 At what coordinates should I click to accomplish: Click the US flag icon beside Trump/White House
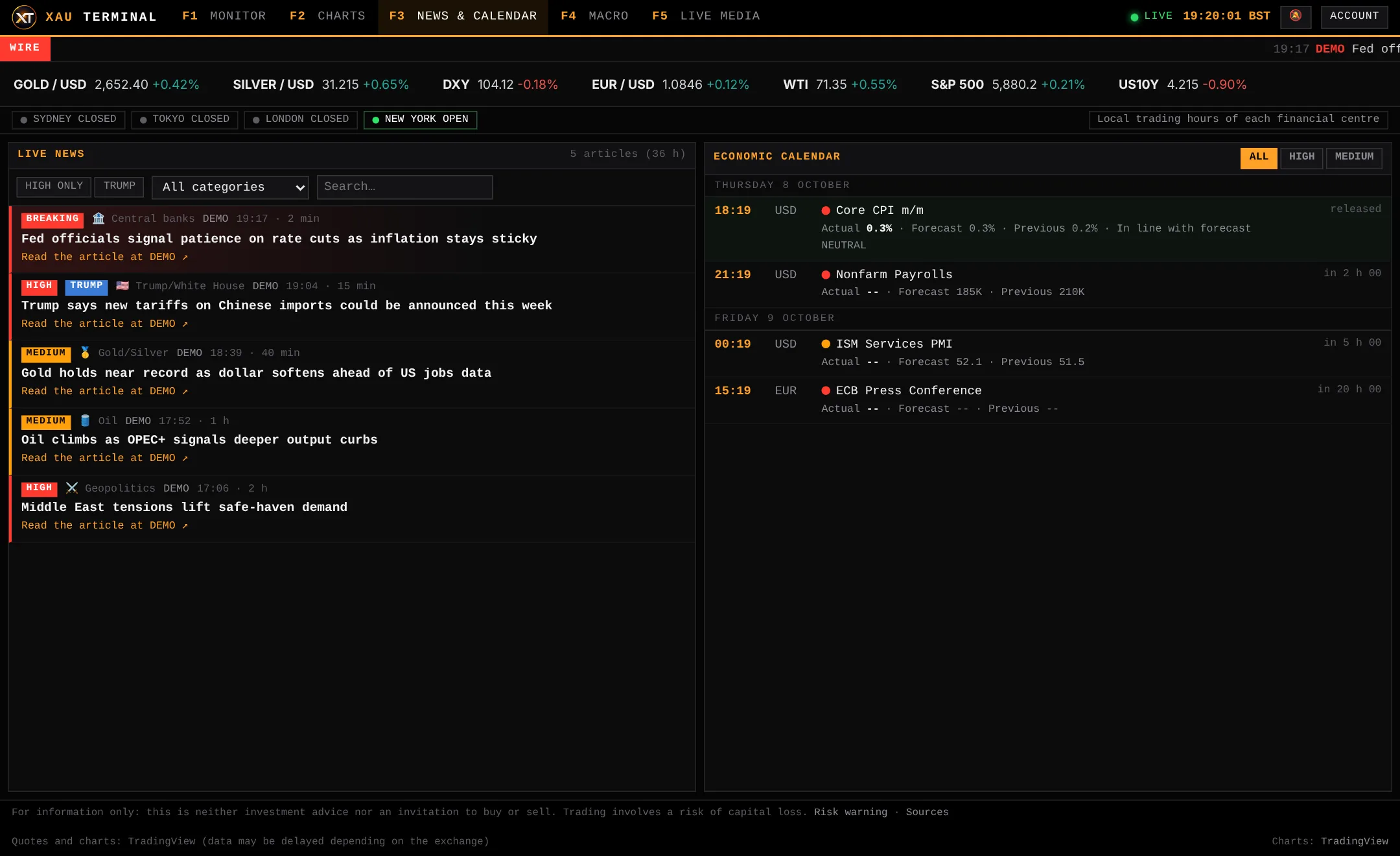122,286
